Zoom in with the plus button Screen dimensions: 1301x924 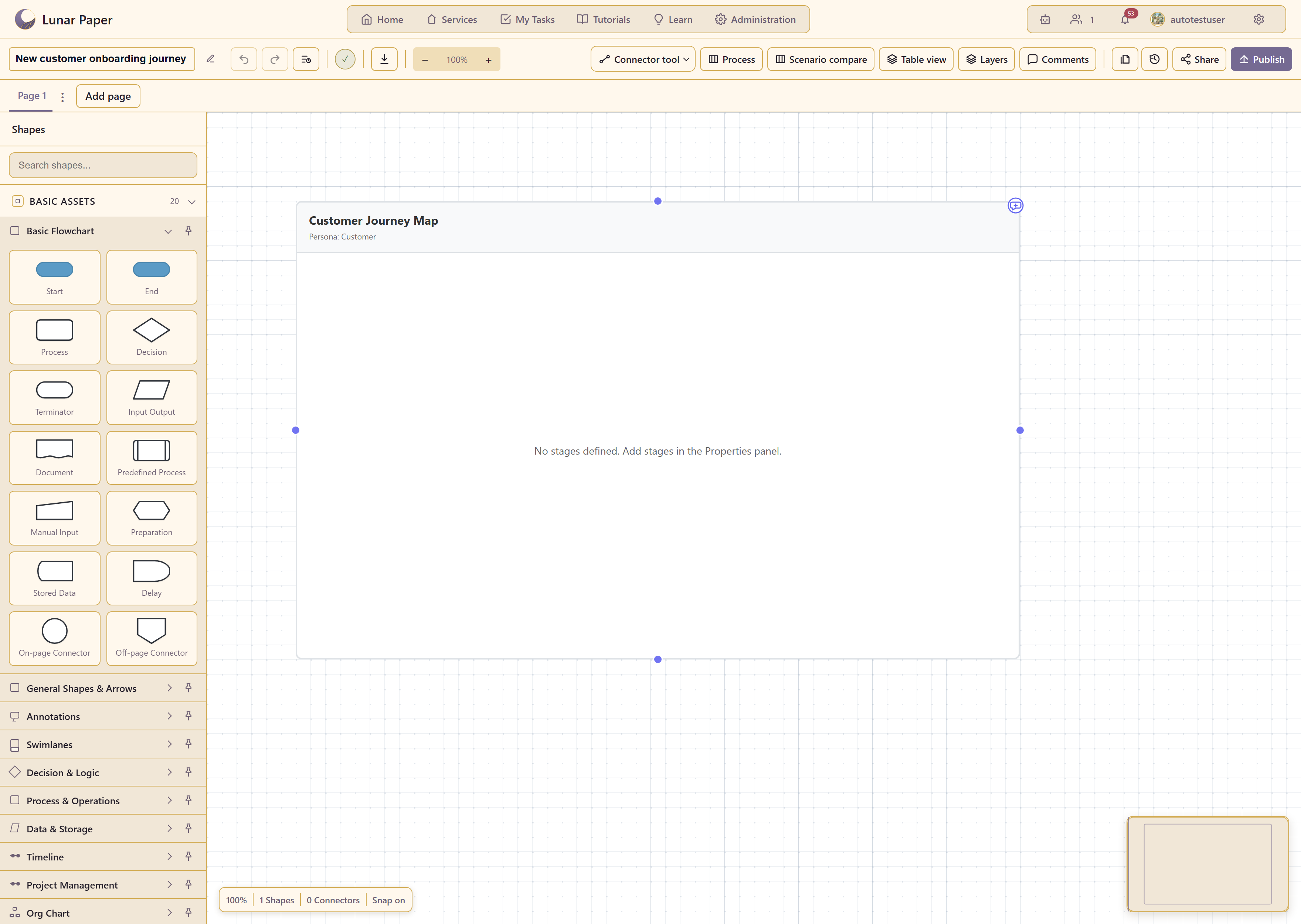[x=488, y=60]
